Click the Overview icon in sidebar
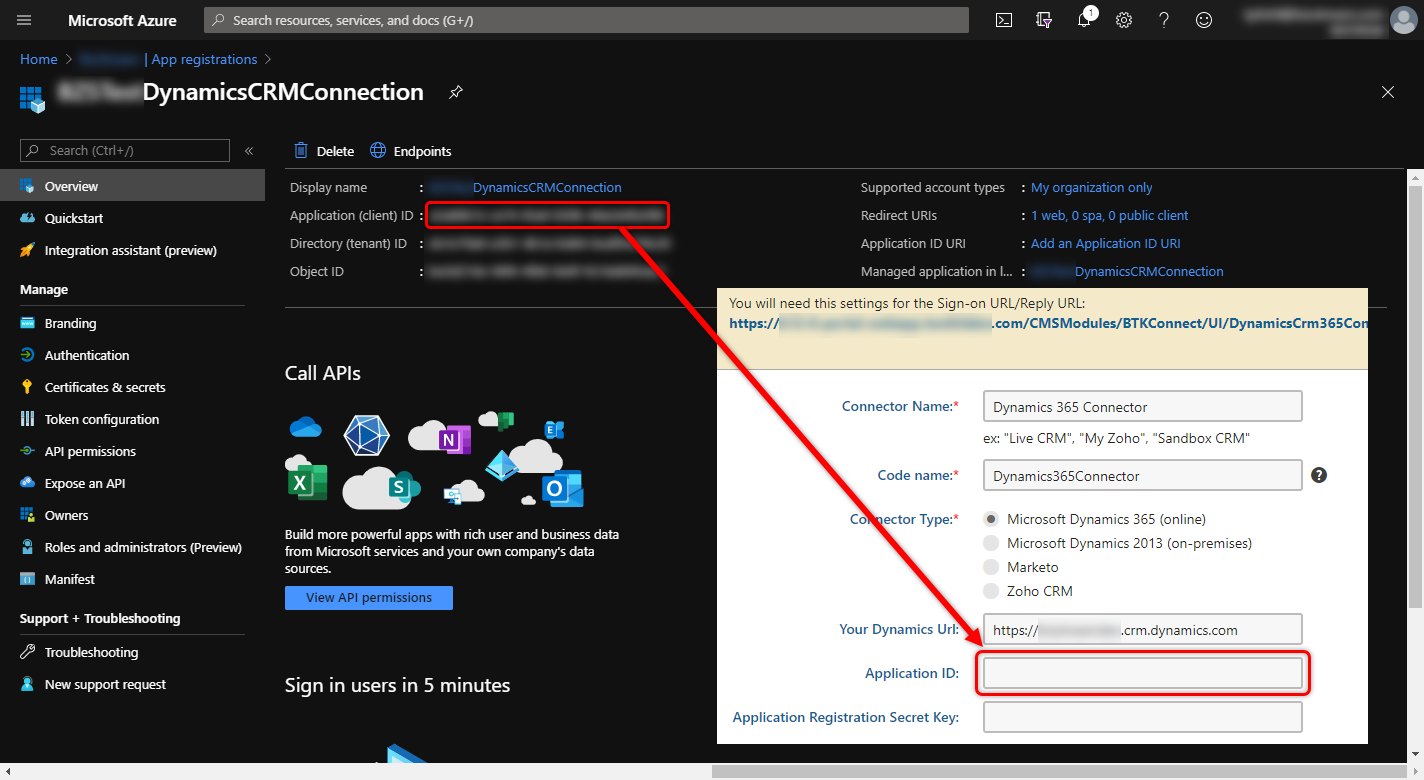 click(x=27, y=186)
